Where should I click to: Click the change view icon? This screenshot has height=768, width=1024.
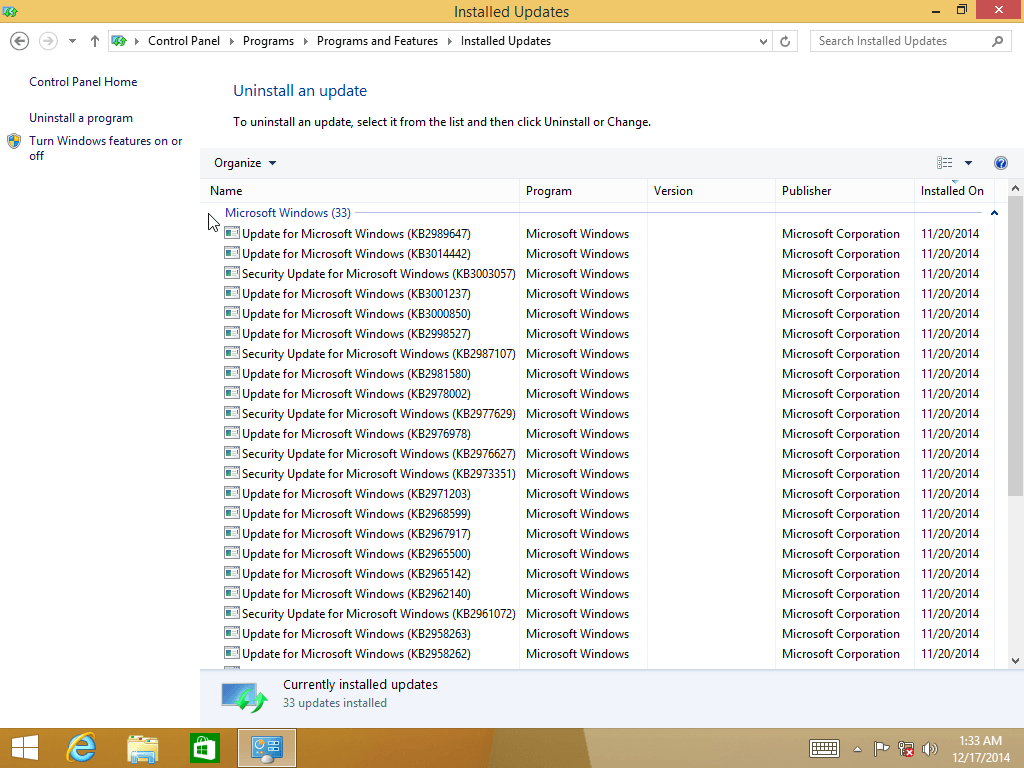click(944, 163)
